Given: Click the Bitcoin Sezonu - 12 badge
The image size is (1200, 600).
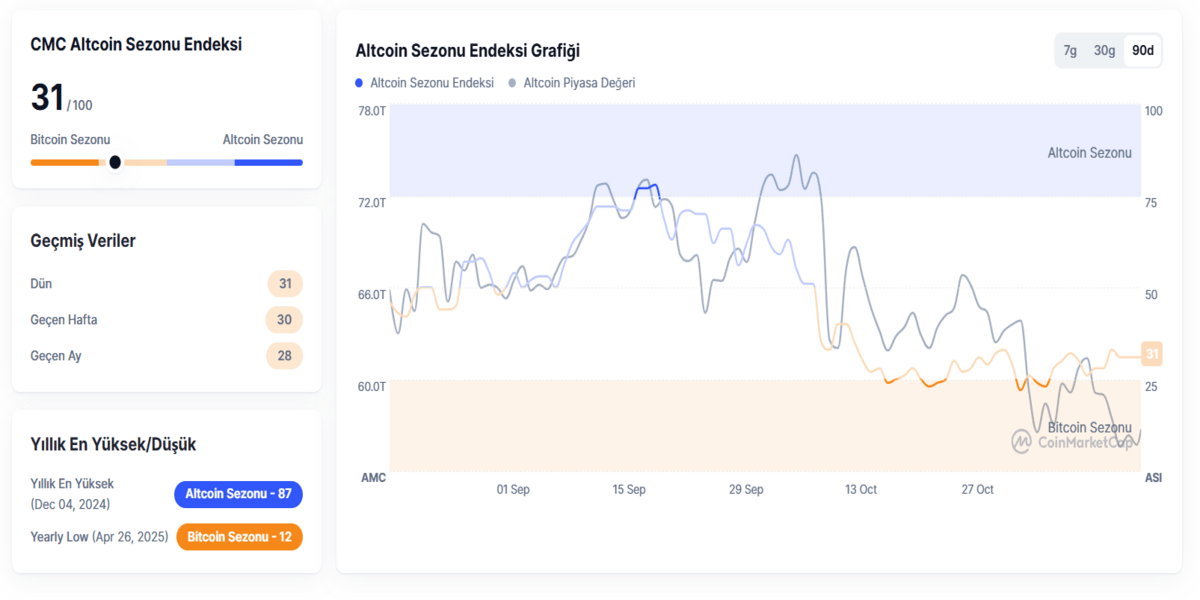Looking at the screenshot, I should [x=239, y=537].
